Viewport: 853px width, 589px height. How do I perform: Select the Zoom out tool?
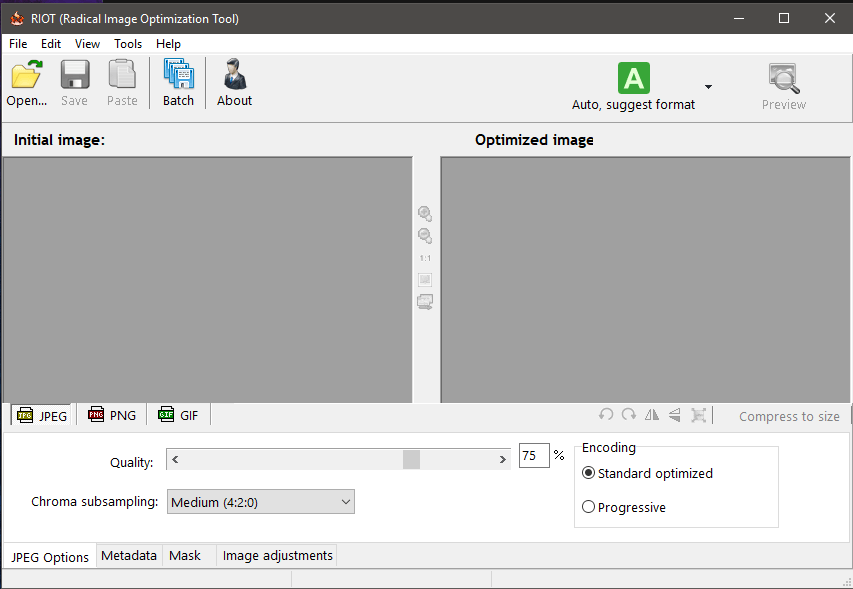point(425,235)
